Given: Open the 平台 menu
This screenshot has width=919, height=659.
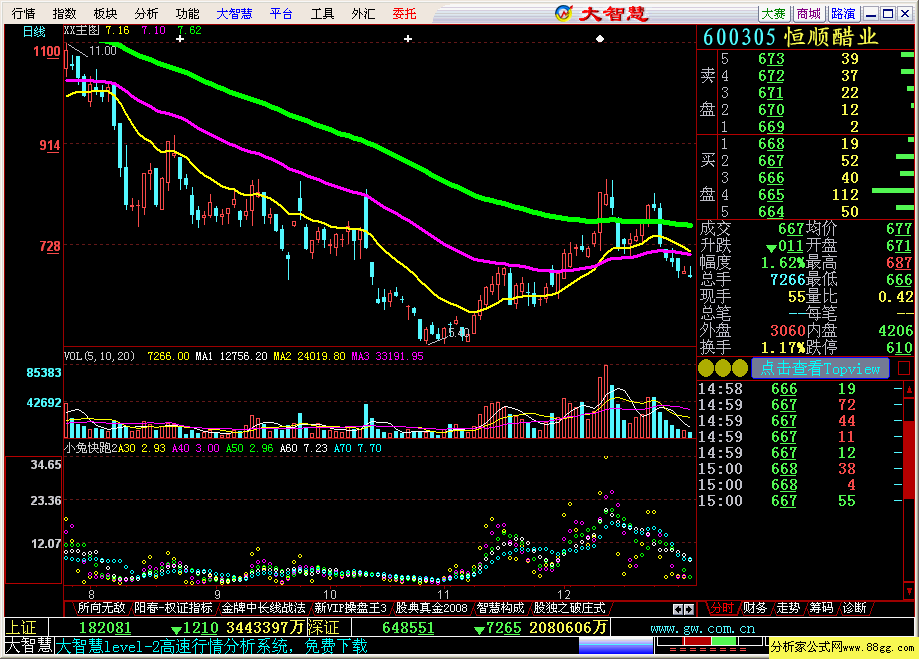Looking at the screenshot, I should [x=281, y=13].
